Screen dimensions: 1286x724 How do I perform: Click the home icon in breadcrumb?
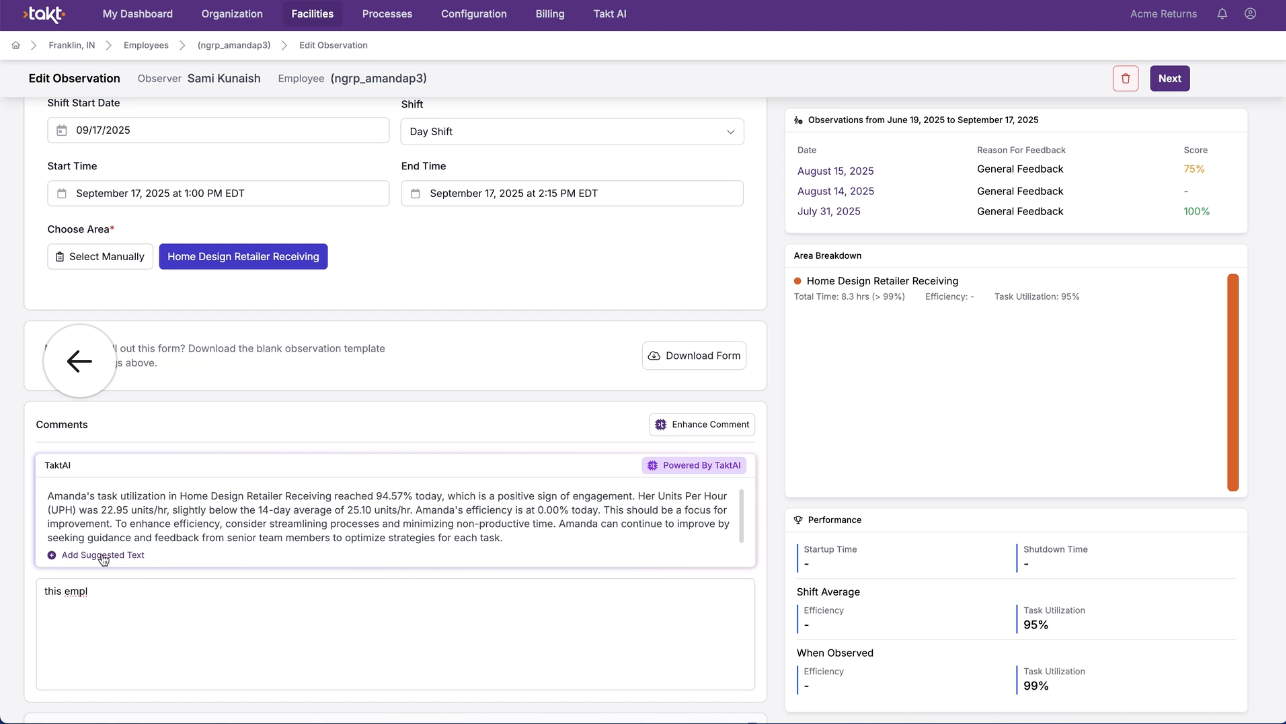click(16, 46)
